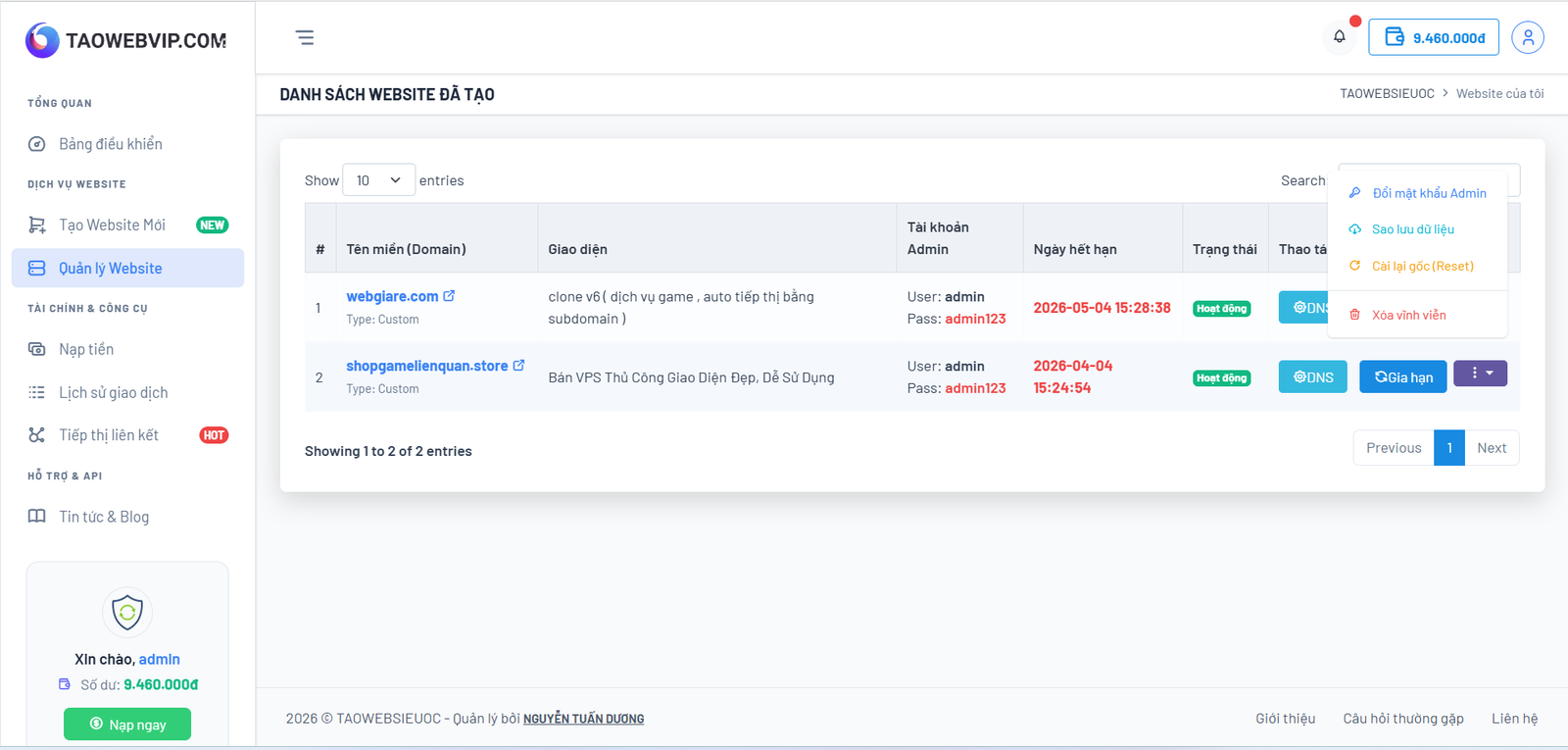Click the notification bell icon
Image resolution: width=1568 pixels, height=750 pixels.
coord(1339,37)
